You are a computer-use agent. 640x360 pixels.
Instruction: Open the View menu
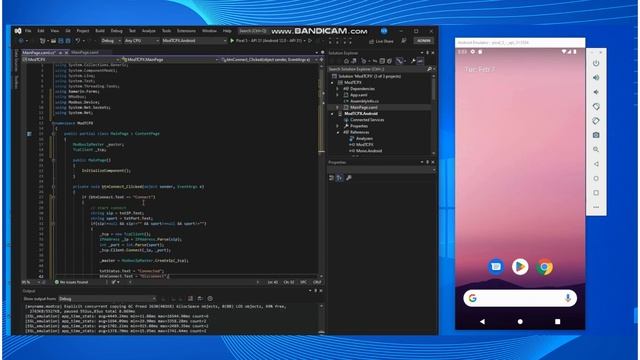point(55,31)
